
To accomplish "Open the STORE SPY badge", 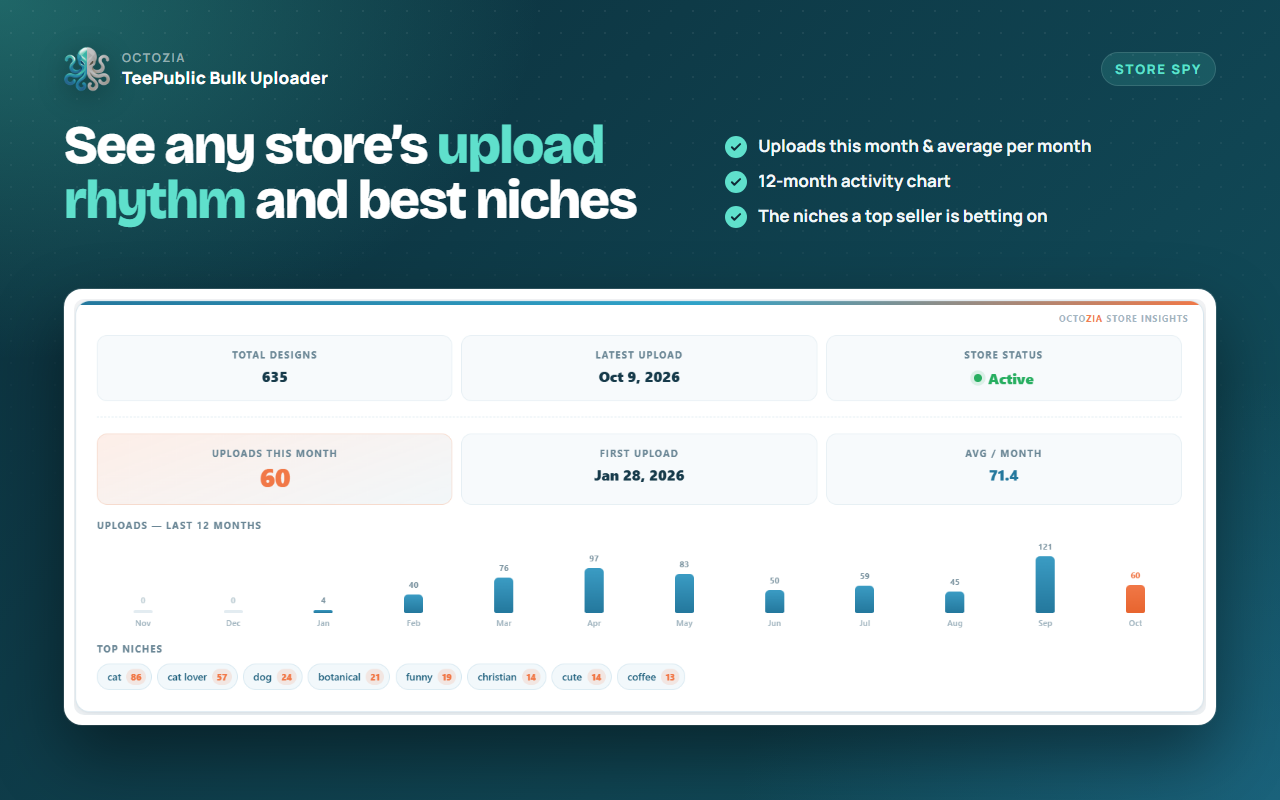I will click(x=1158, y=69).
